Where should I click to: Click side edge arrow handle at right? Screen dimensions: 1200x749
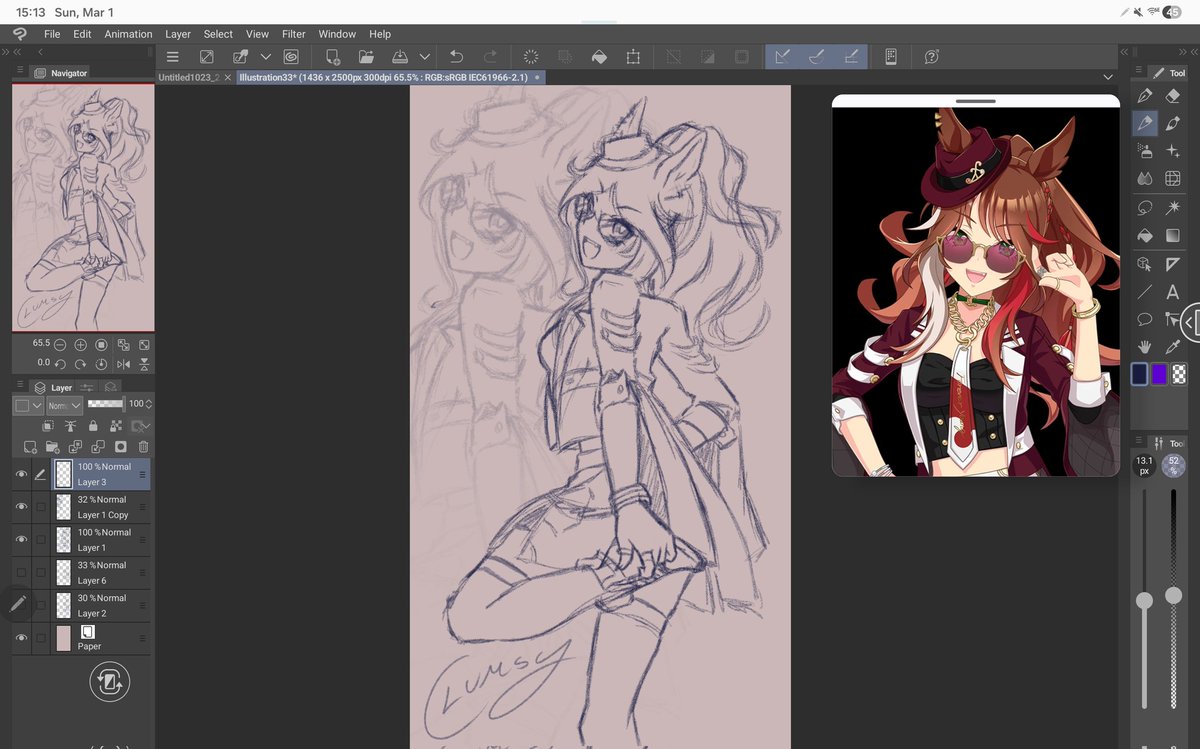point(1190,323)
